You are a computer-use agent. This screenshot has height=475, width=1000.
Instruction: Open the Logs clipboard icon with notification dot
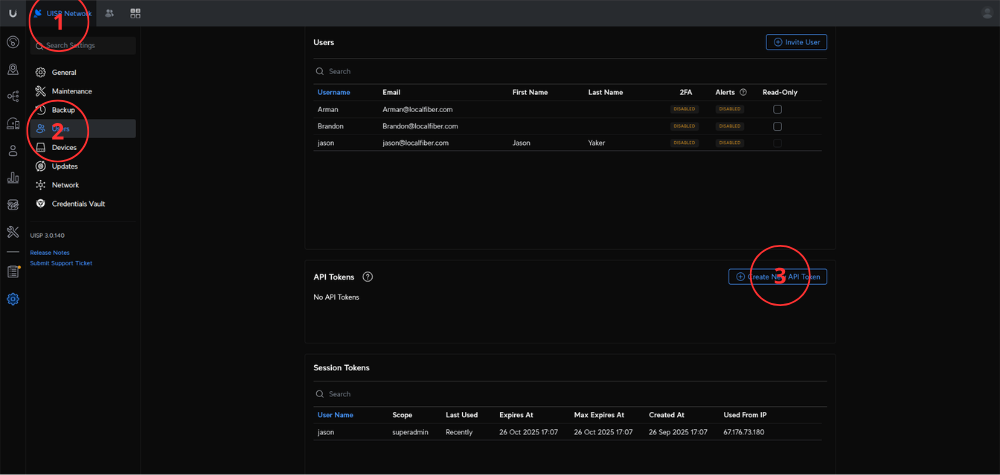click(x=13, y=272)
